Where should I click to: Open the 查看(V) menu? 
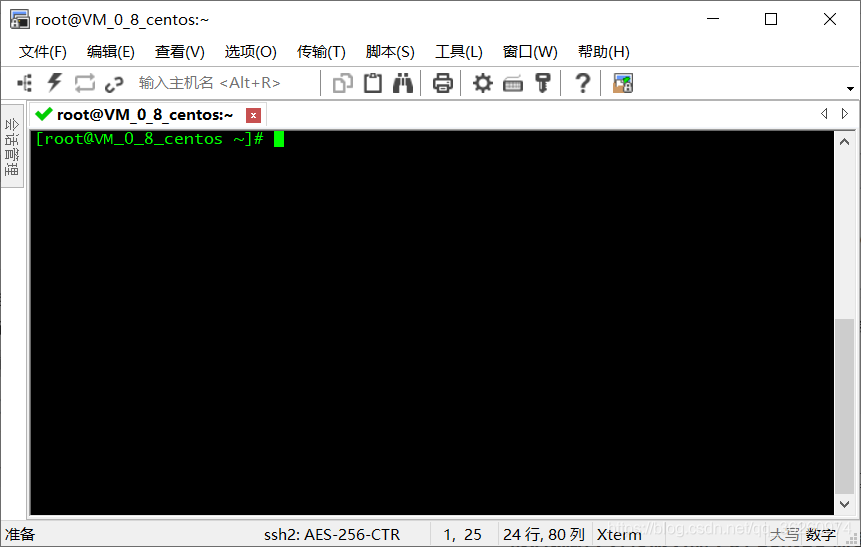180,52
